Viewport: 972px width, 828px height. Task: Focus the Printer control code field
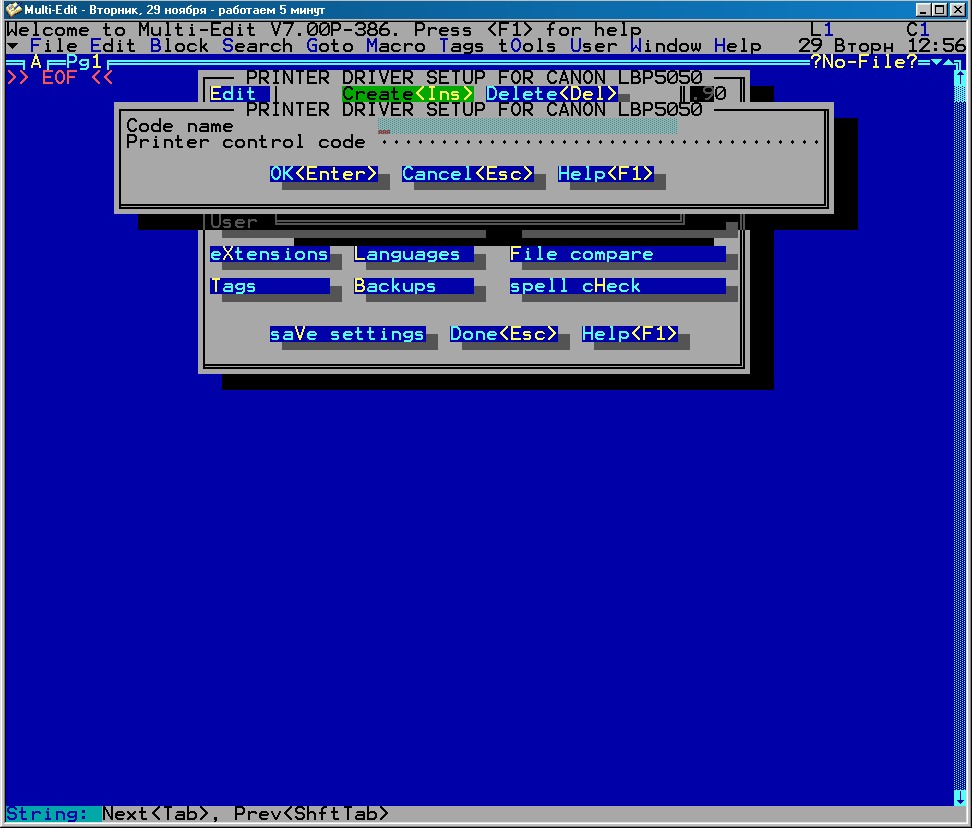[599, 143]
